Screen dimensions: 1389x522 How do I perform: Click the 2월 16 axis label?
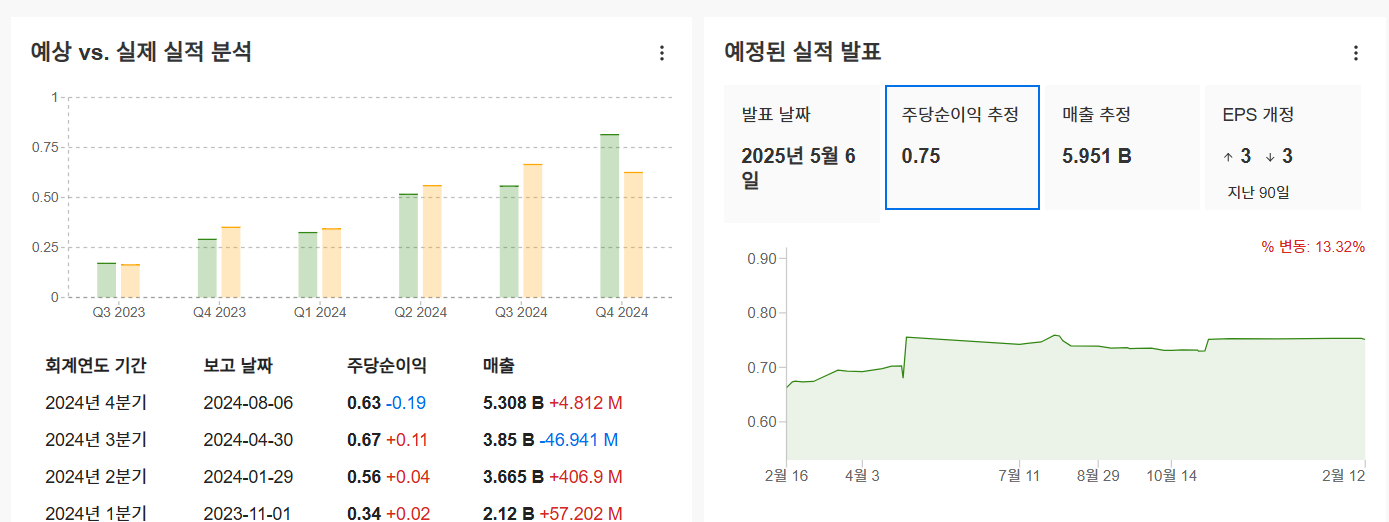pos(786,475)
